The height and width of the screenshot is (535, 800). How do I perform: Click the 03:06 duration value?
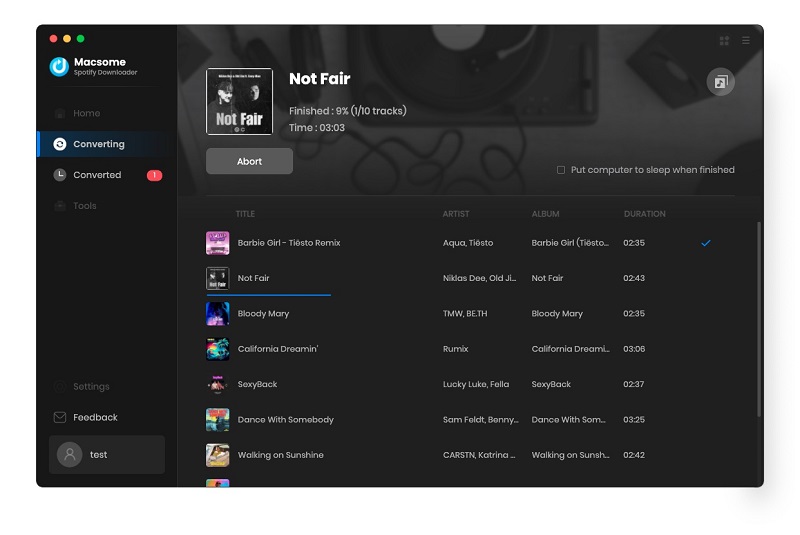click(x=634, y=349)
